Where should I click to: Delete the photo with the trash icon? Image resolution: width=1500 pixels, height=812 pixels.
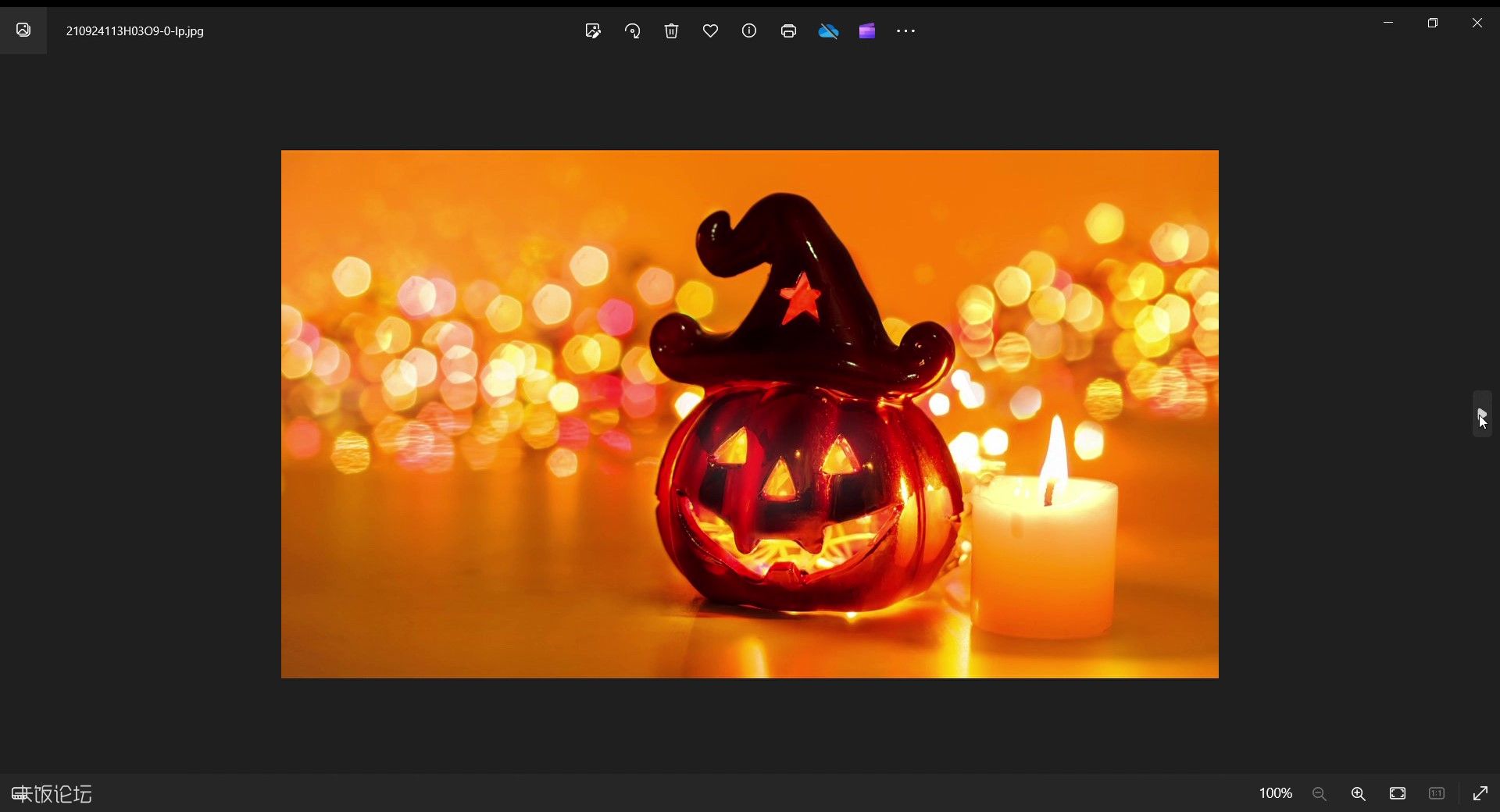pos(672,31)
